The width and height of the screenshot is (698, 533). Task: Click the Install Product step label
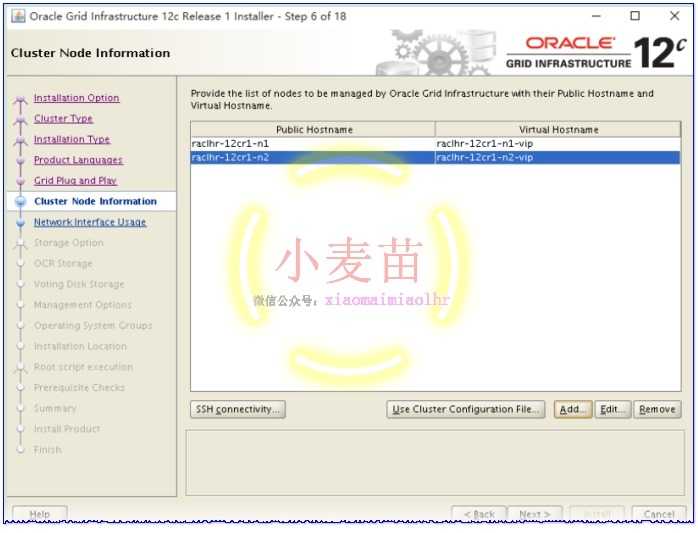67,429
